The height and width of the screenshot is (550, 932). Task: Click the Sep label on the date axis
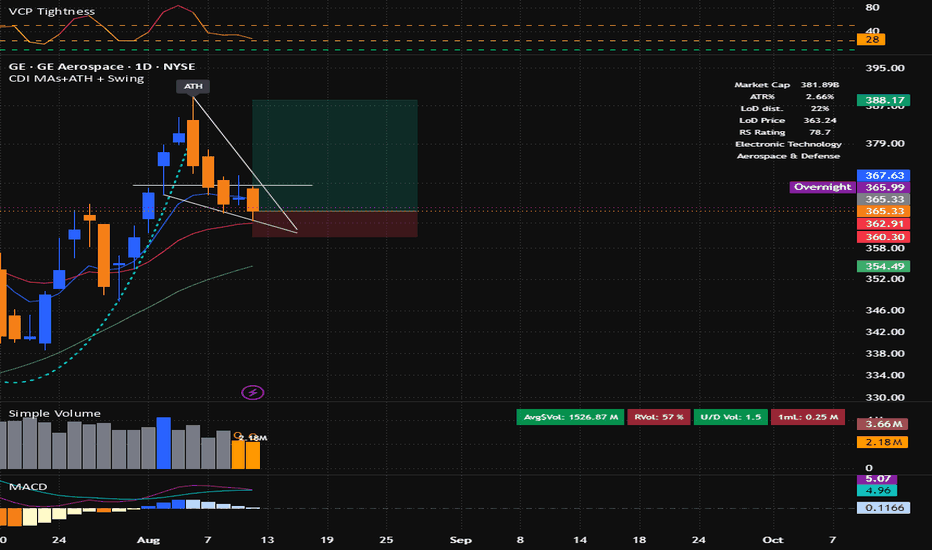pyautogui.click(x=461, y=540)
